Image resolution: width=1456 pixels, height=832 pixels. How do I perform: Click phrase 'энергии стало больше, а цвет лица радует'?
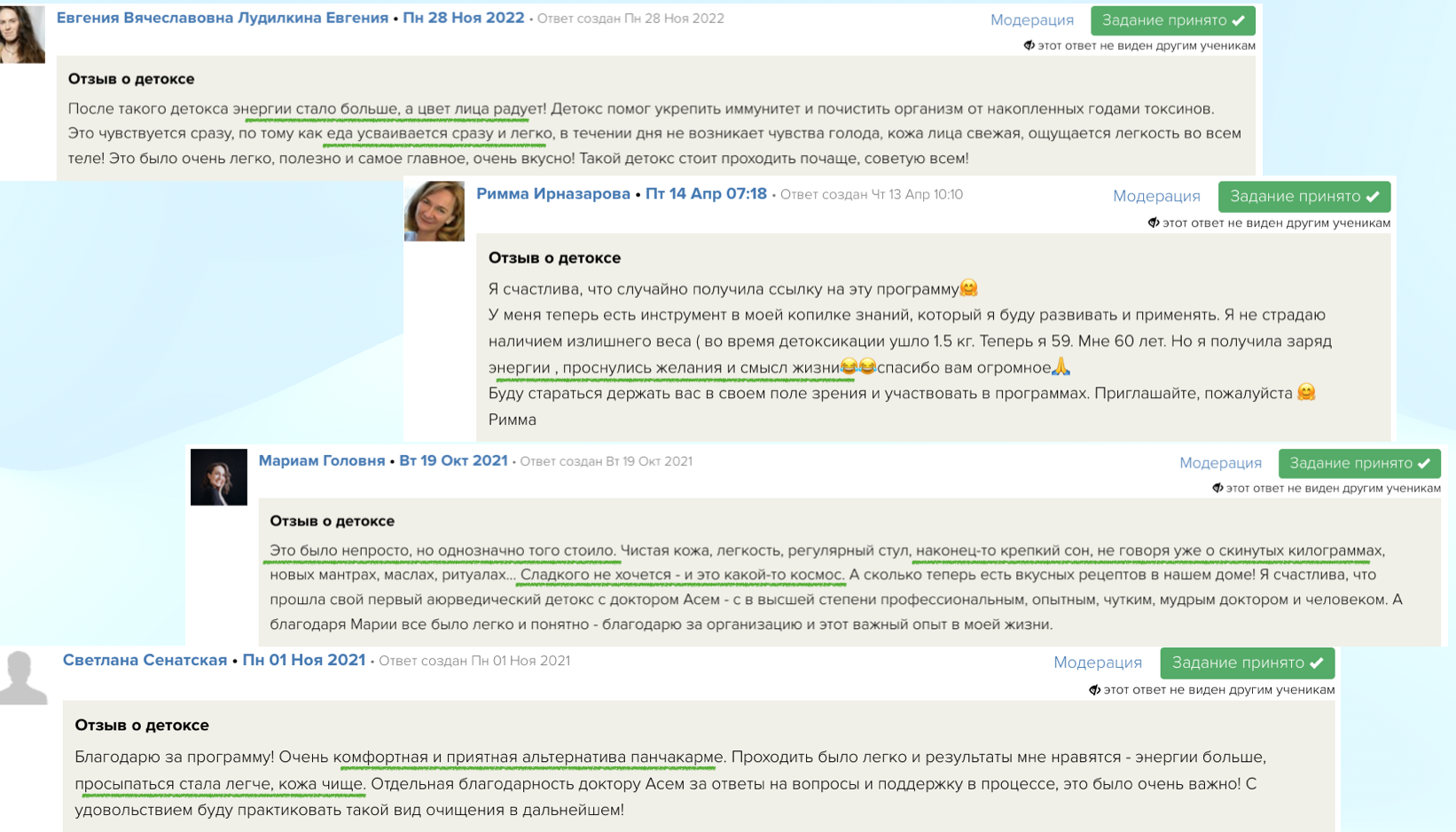click(x=388, y=109)
